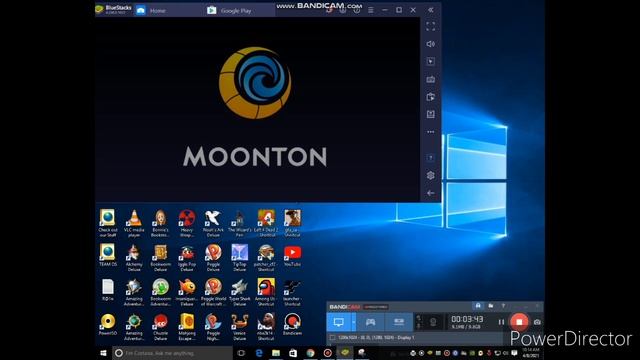Switch to the Google Play tab
The height and width of the screenshot is (360, 640).
click(239, 11)
